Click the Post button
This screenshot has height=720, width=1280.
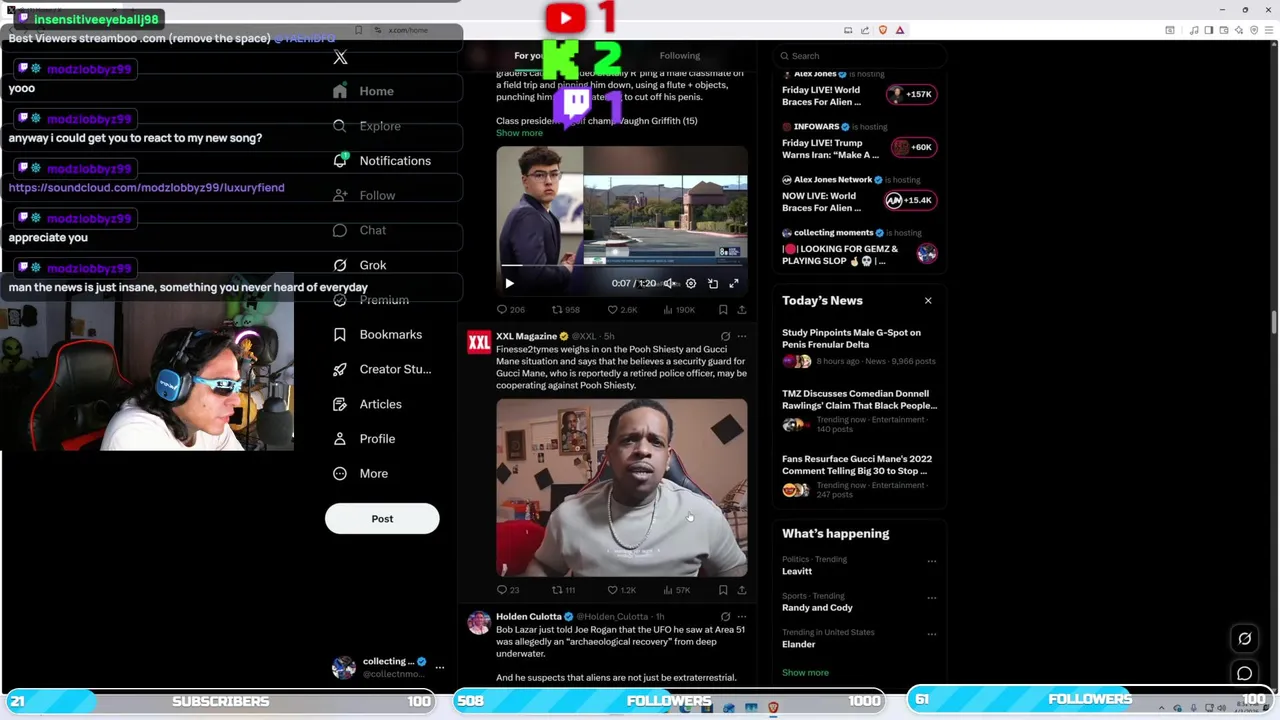pyautogui.click(x=382, y=518)
